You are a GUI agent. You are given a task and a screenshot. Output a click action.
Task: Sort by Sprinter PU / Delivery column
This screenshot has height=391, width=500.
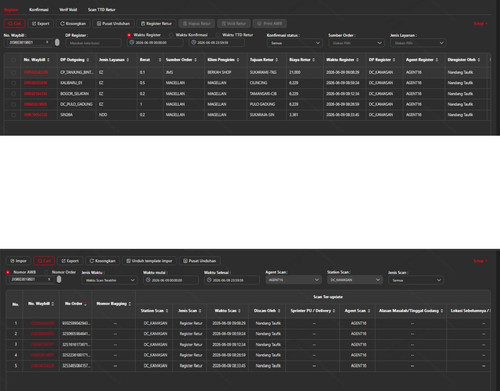[334, 311]
